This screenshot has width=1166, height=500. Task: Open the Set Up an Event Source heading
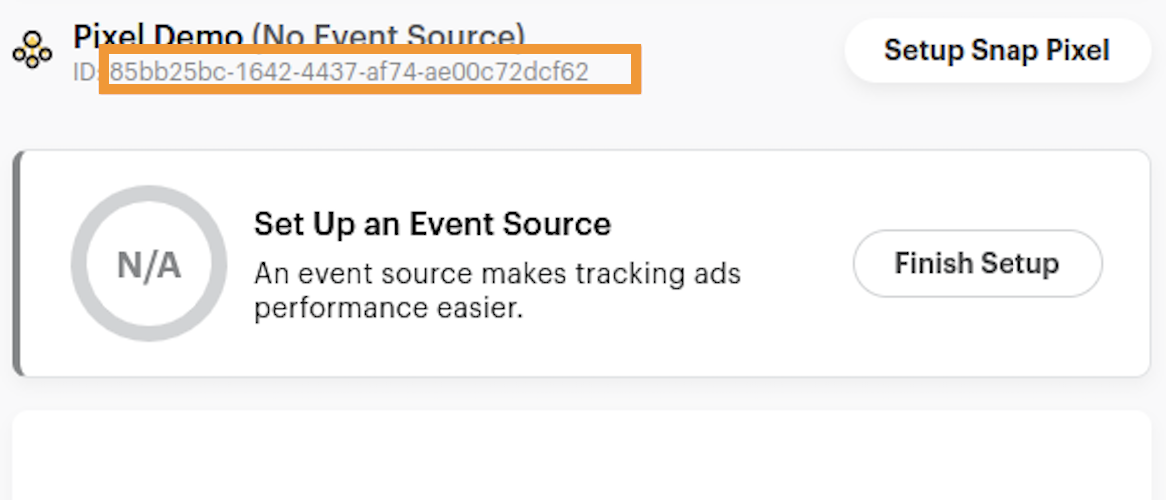(432, 223)
